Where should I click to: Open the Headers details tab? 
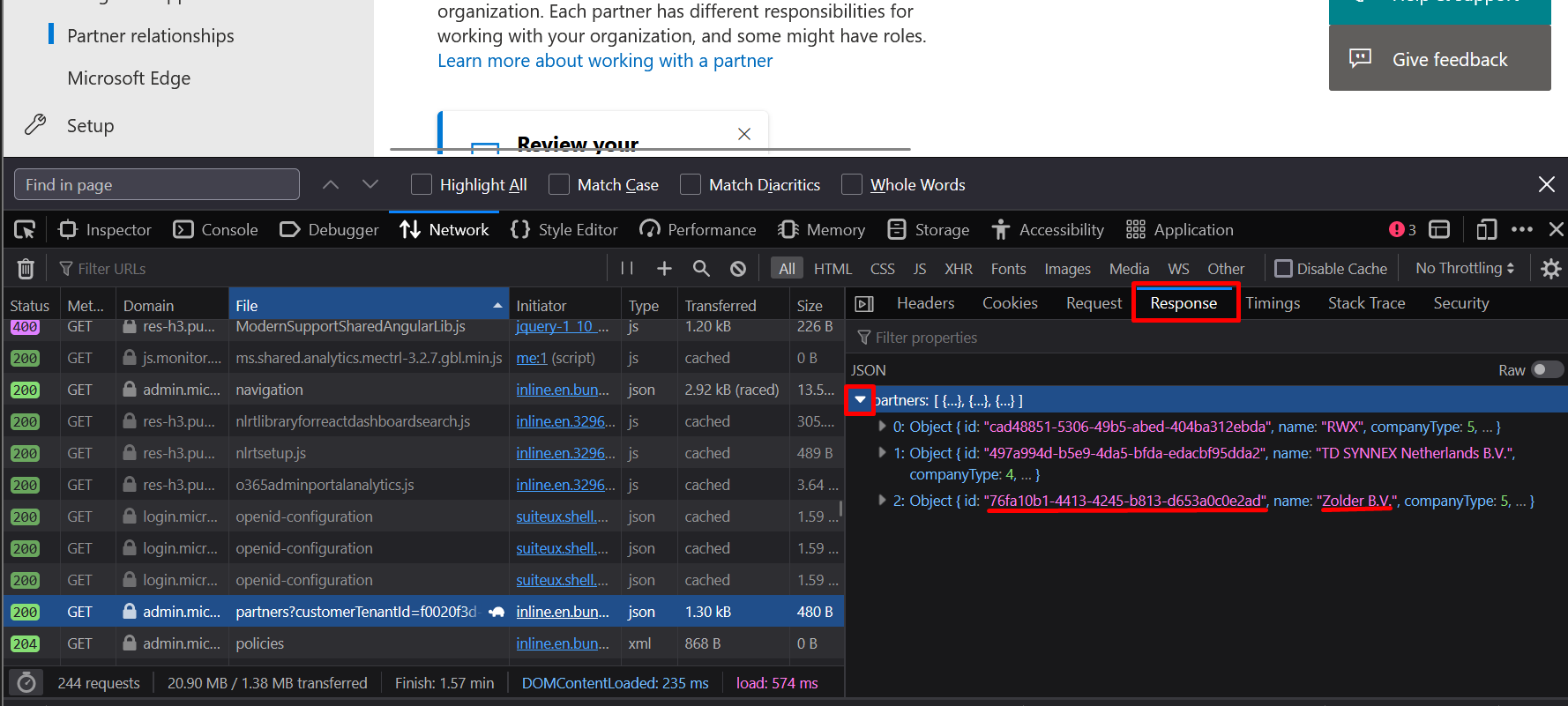click(925, 303)
